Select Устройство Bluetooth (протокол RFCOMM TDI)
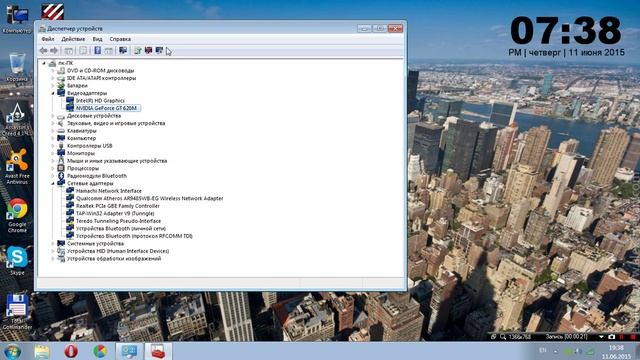Viewport: 640px width, 360px height. click(x=134, y=236)
